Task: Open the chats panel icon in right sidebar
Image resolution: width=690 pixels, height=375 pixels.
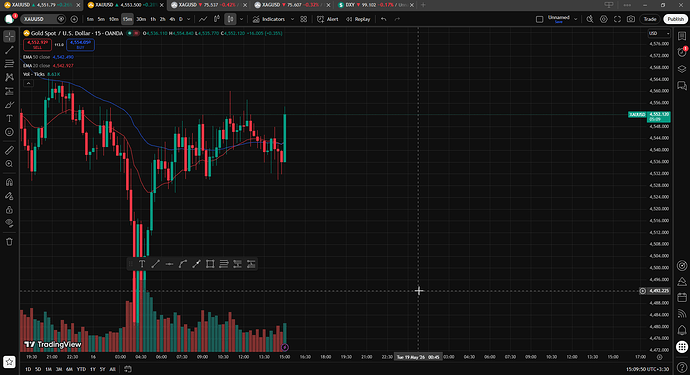Action: [682, 85]
